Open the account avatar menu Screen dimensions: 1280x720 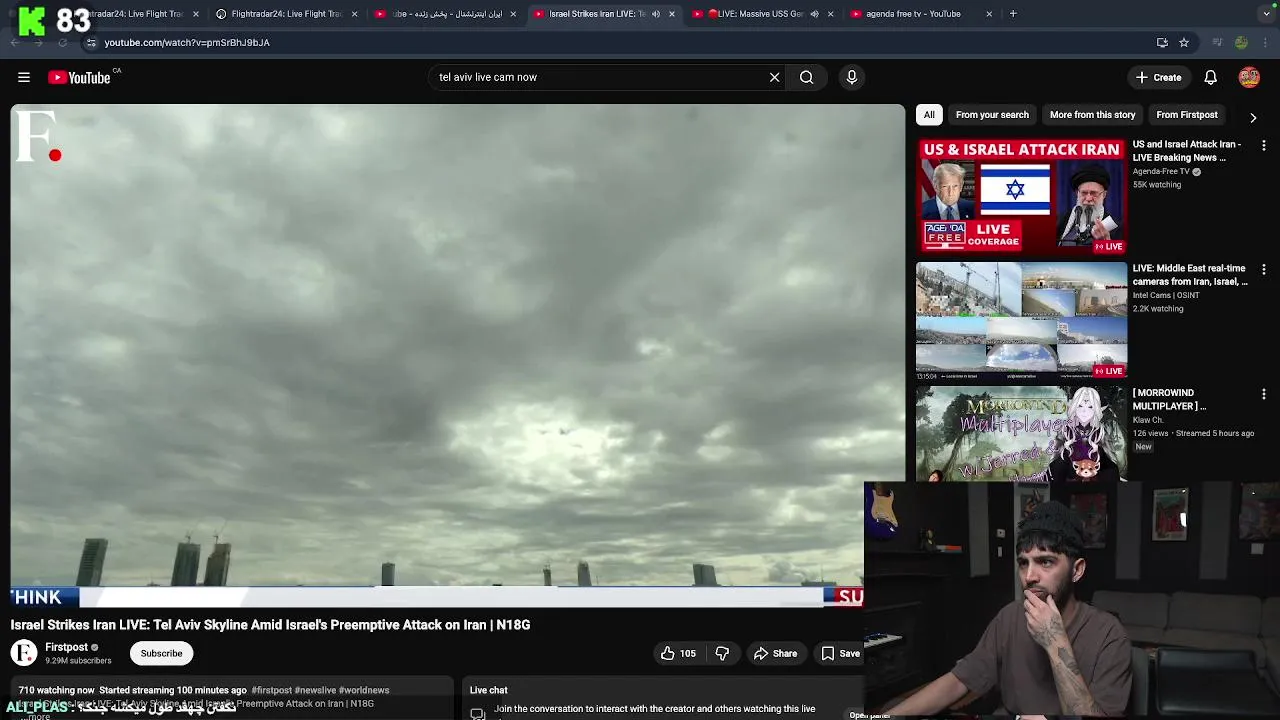pyautogui.click(x=1249, y=77)
